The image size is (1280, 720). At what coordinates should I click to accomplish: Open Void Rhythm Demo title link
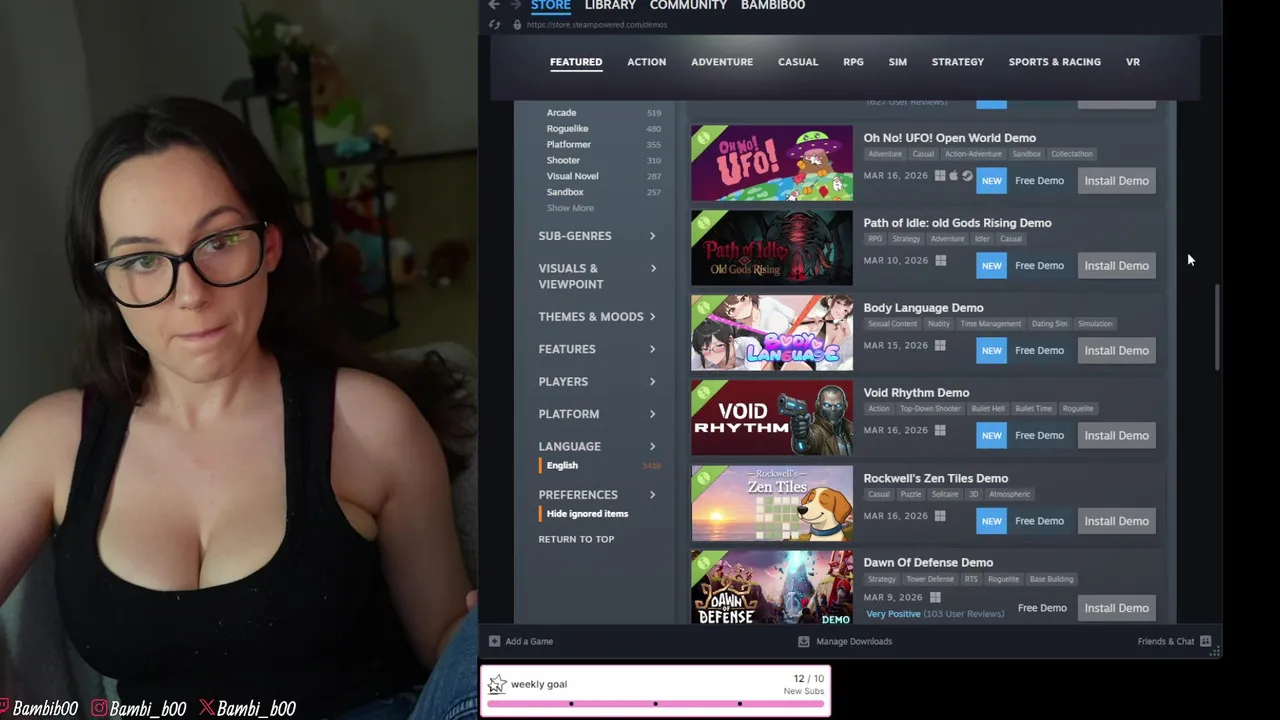(916, 393)
